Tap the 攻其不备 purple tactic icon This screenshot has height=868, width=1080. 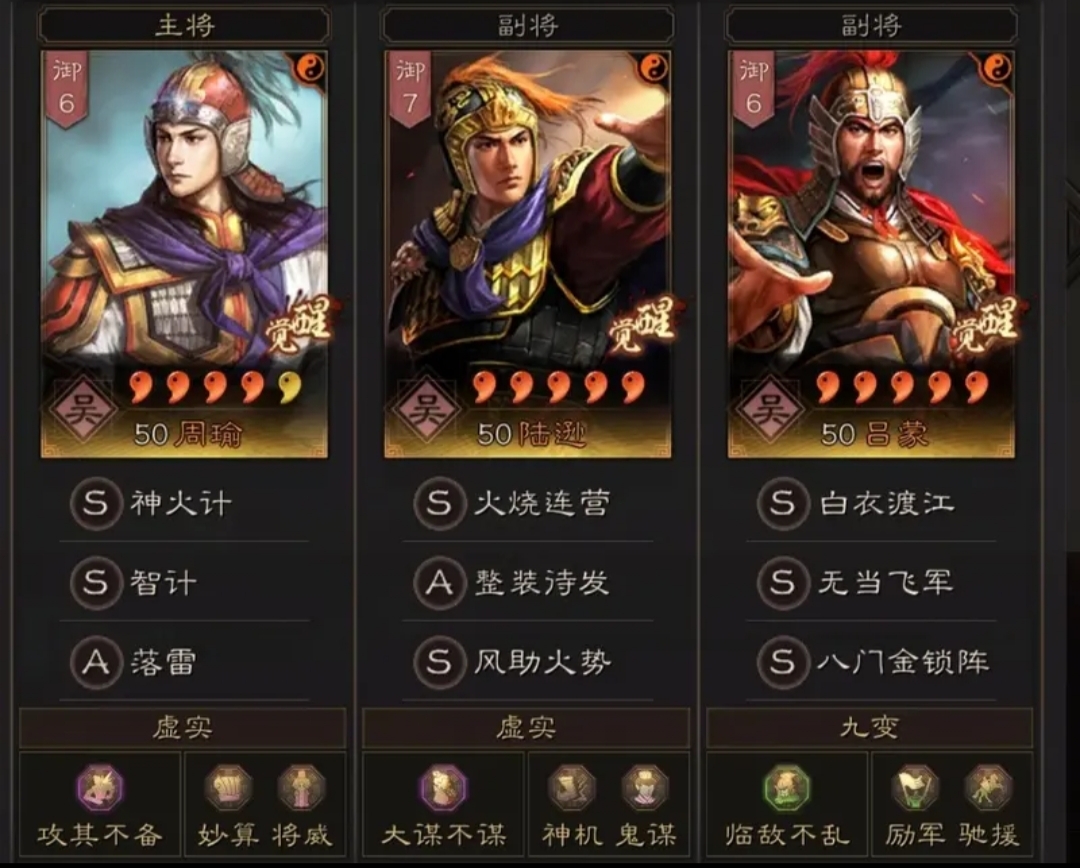tap(101, 789)
